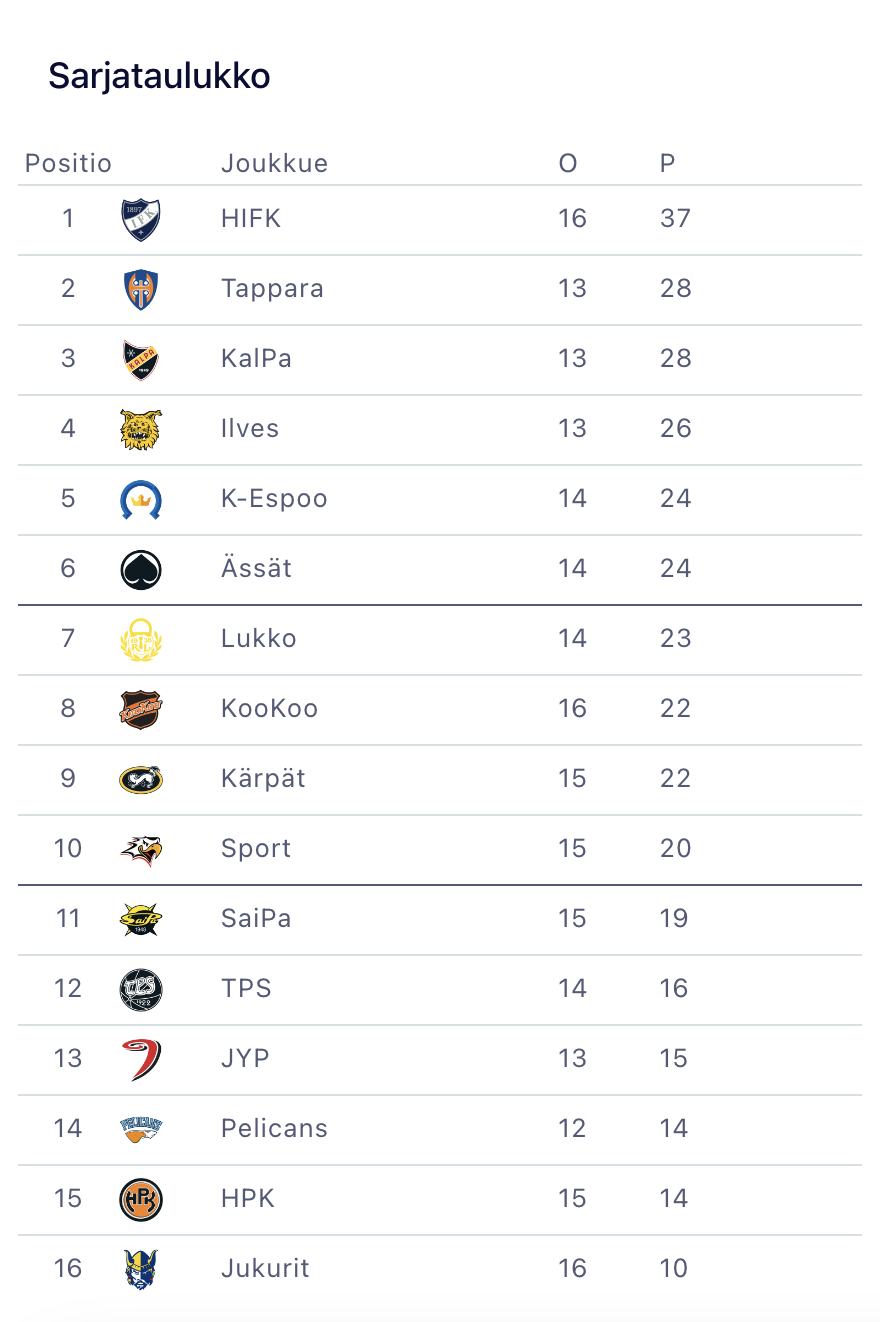Image resolution: width=880 pixels, height=1322 pixels.
Task: Click the Kärpät team logo
Action: click(x=140, y=780)
